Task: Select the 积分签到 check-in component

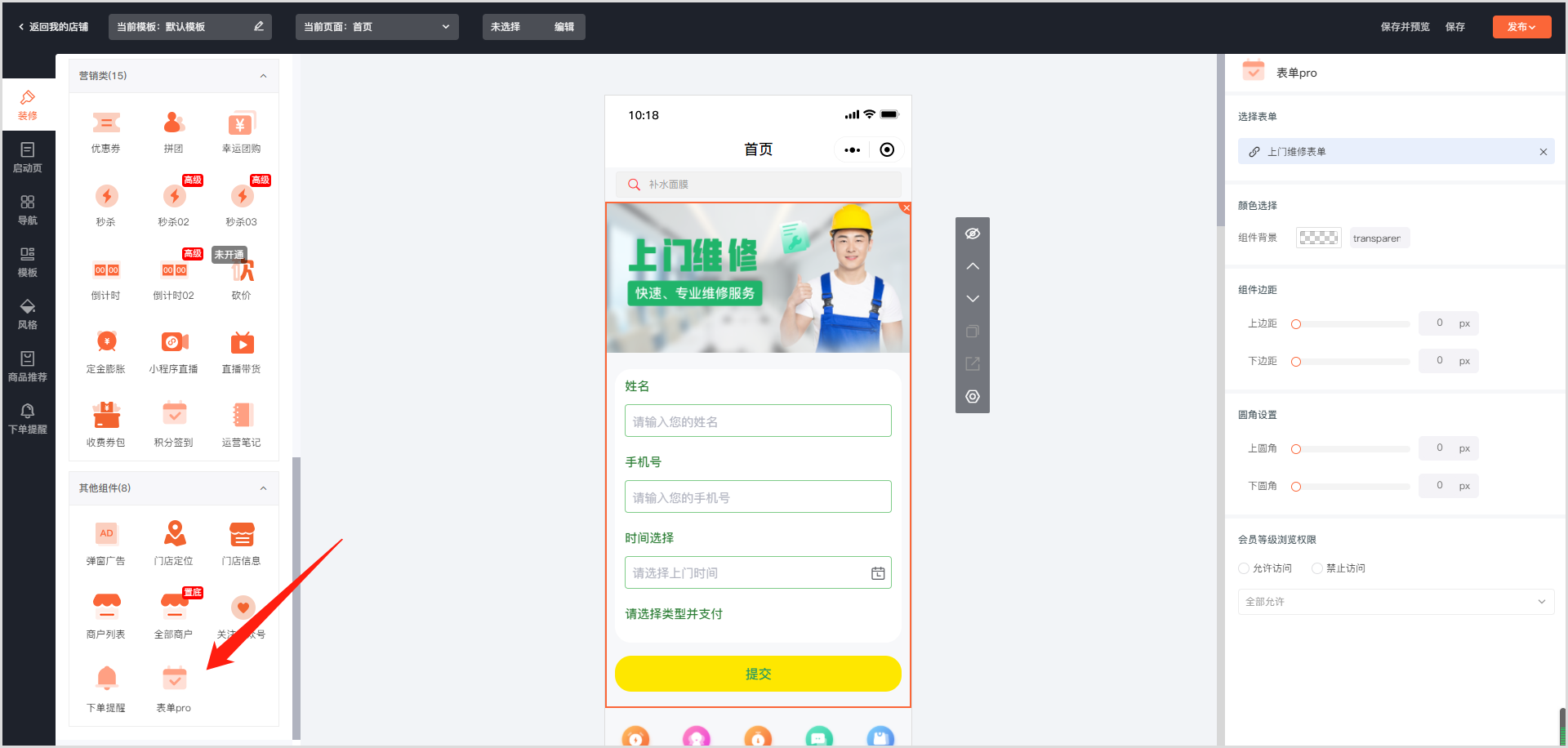Action: click(x=174, y=415)
